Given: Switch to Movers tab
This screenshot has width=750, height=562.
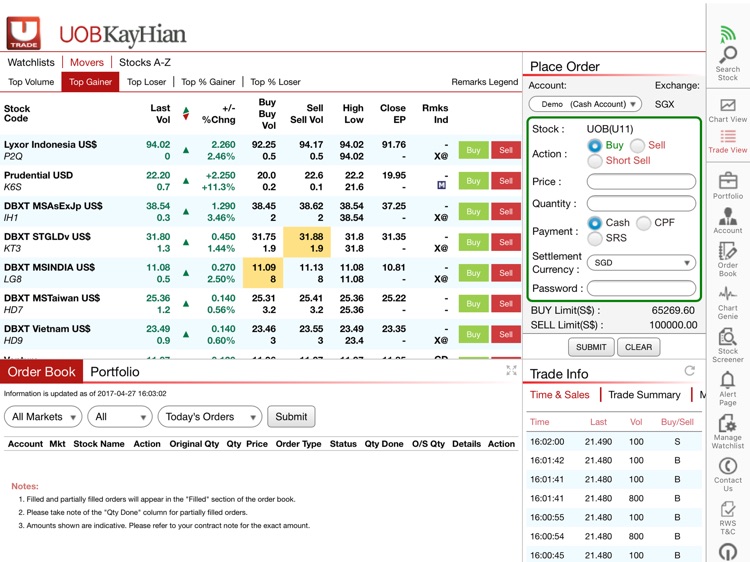Looking at the screenshot, I should (87, 62).
